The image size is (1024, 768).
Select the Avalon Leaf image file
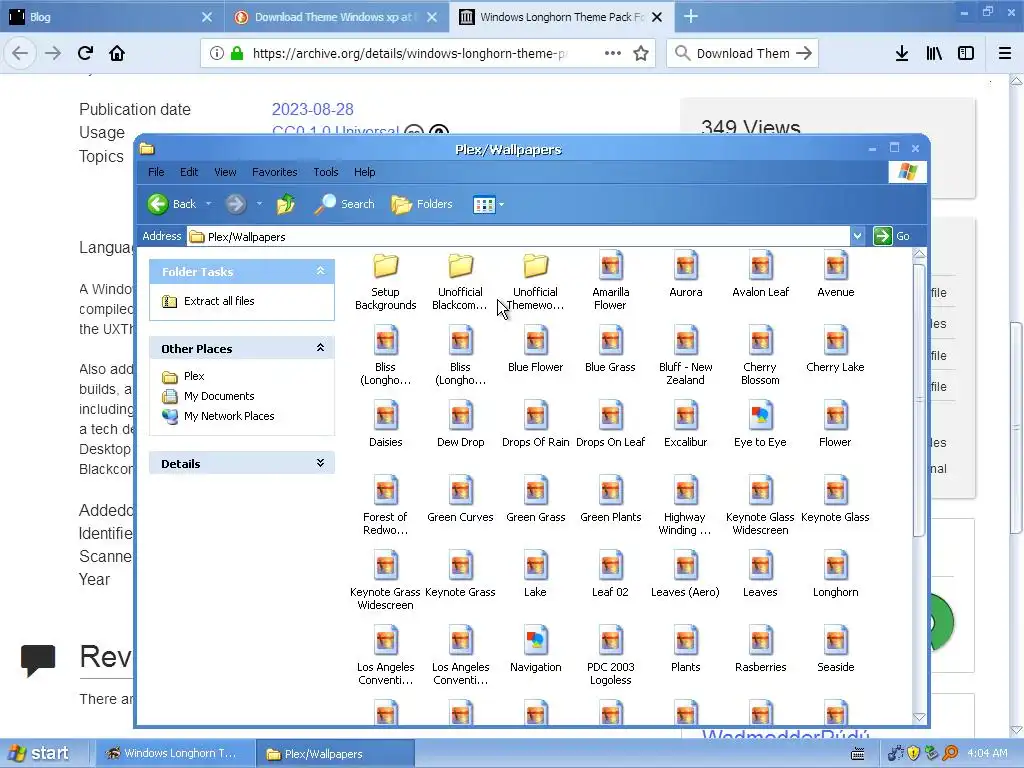760,275
